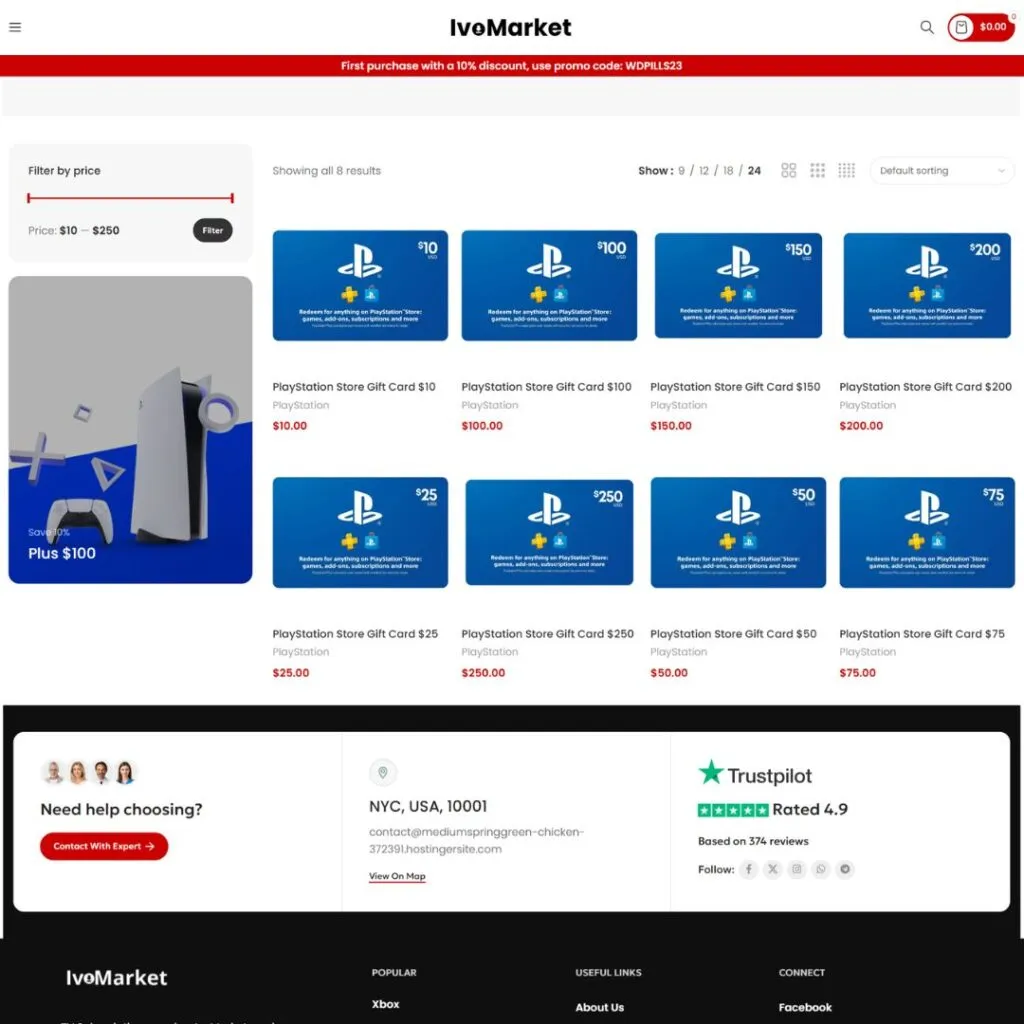The image size is (1024, 1024).
Task: Click the Contact With Expert button
Action: pyautogui.click(x=104, y=846)
